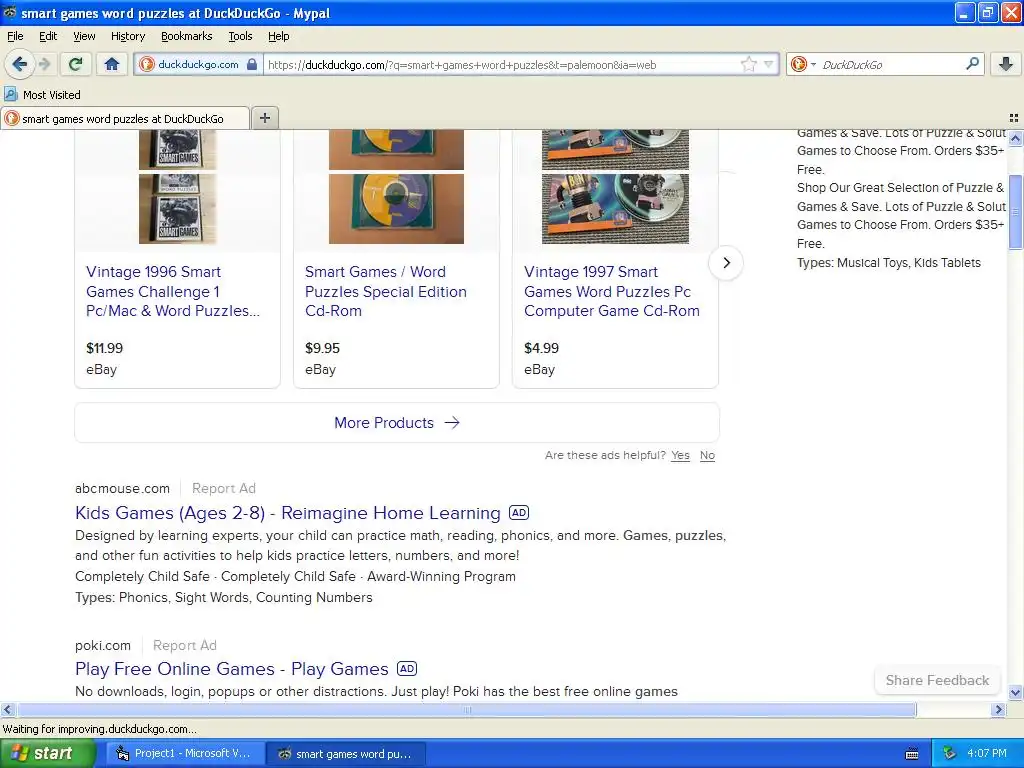The height and width of the screenshot is (768, 1024).
Task: Click the URL address field
Action: [x=501, y=64]
